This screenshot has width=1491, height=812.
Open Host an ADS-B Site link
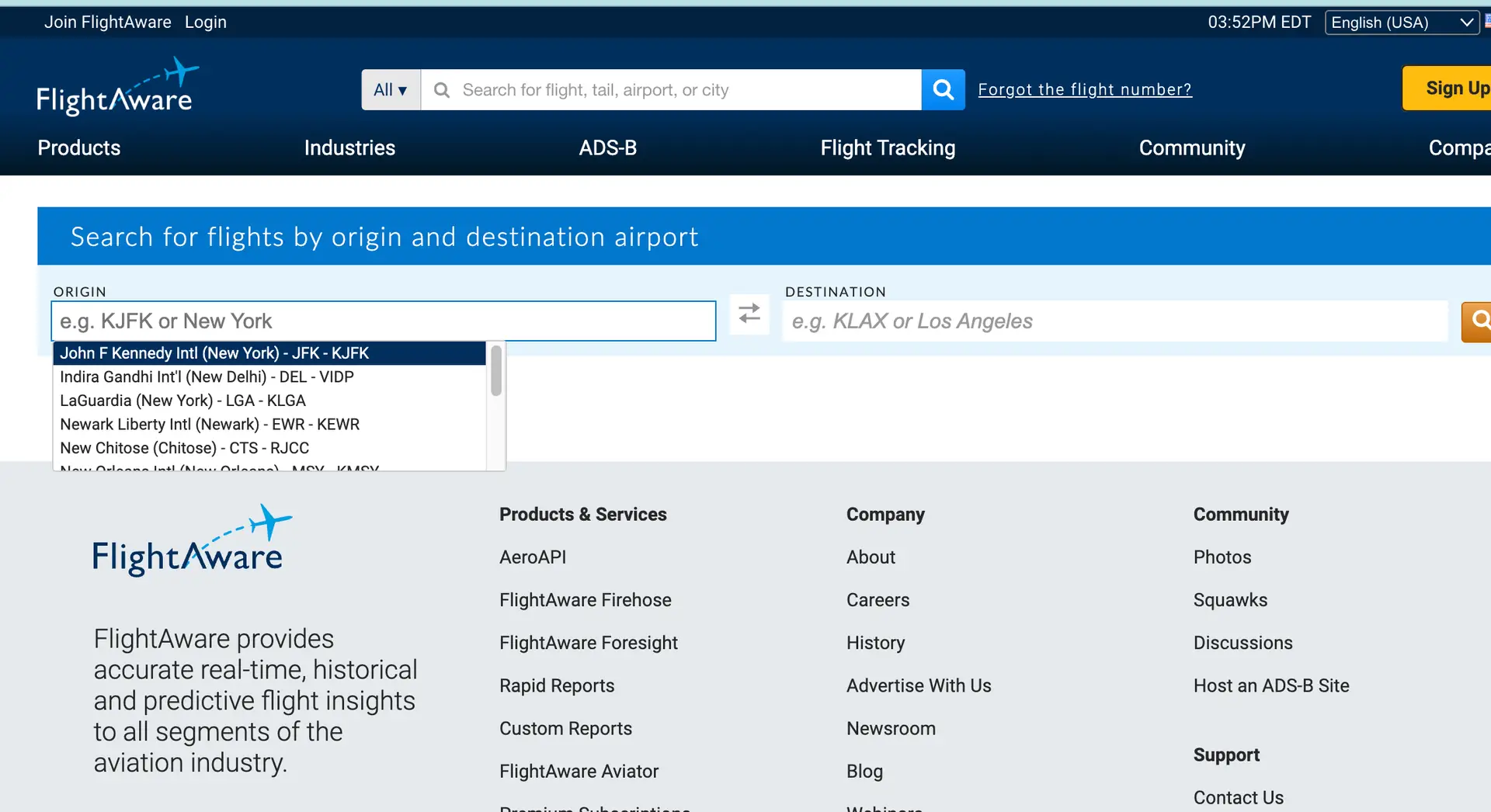pyautogui.click(x=1271, y=685)
